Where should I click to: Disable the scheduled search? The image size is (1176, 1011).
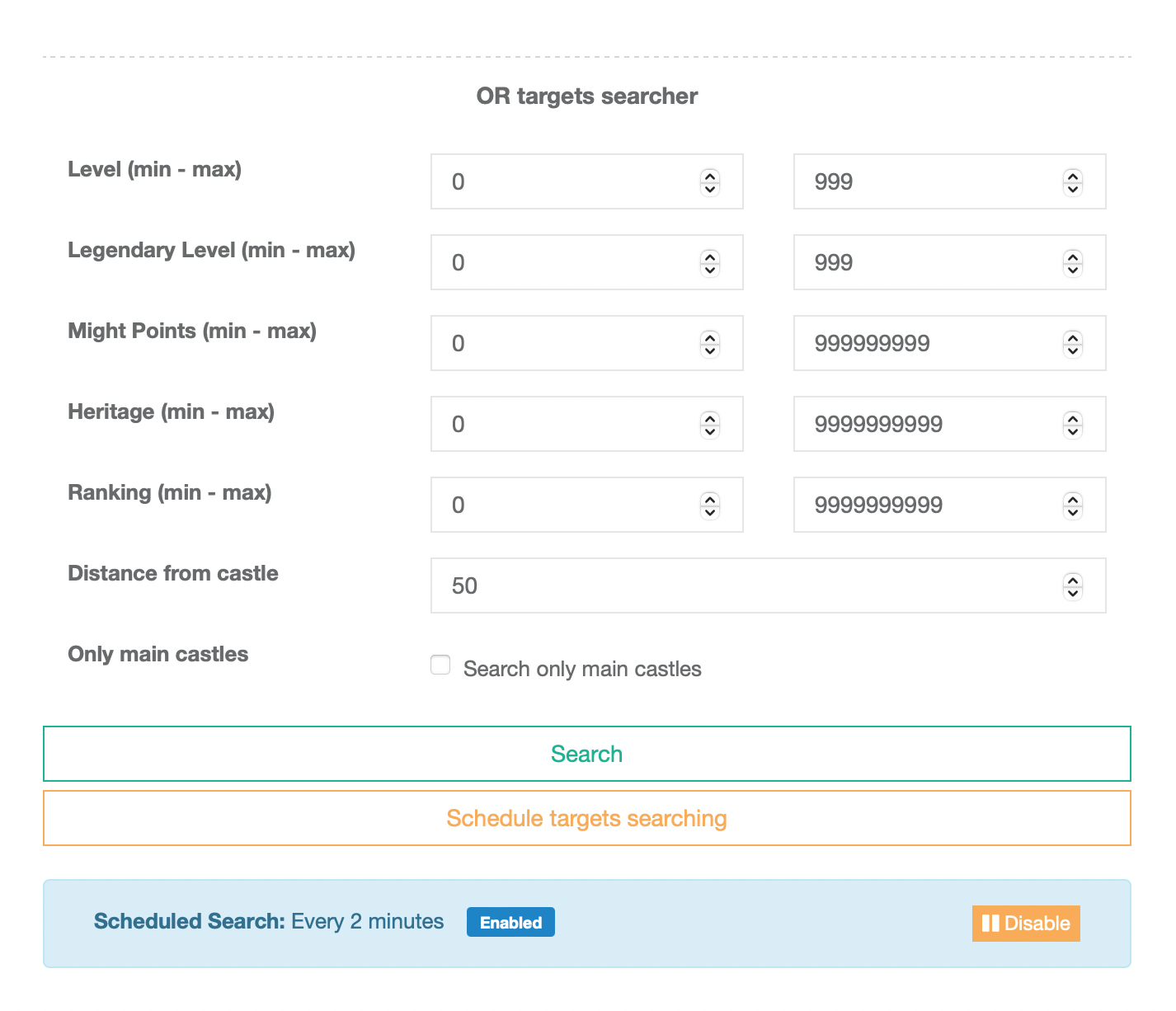[1026, 924]
